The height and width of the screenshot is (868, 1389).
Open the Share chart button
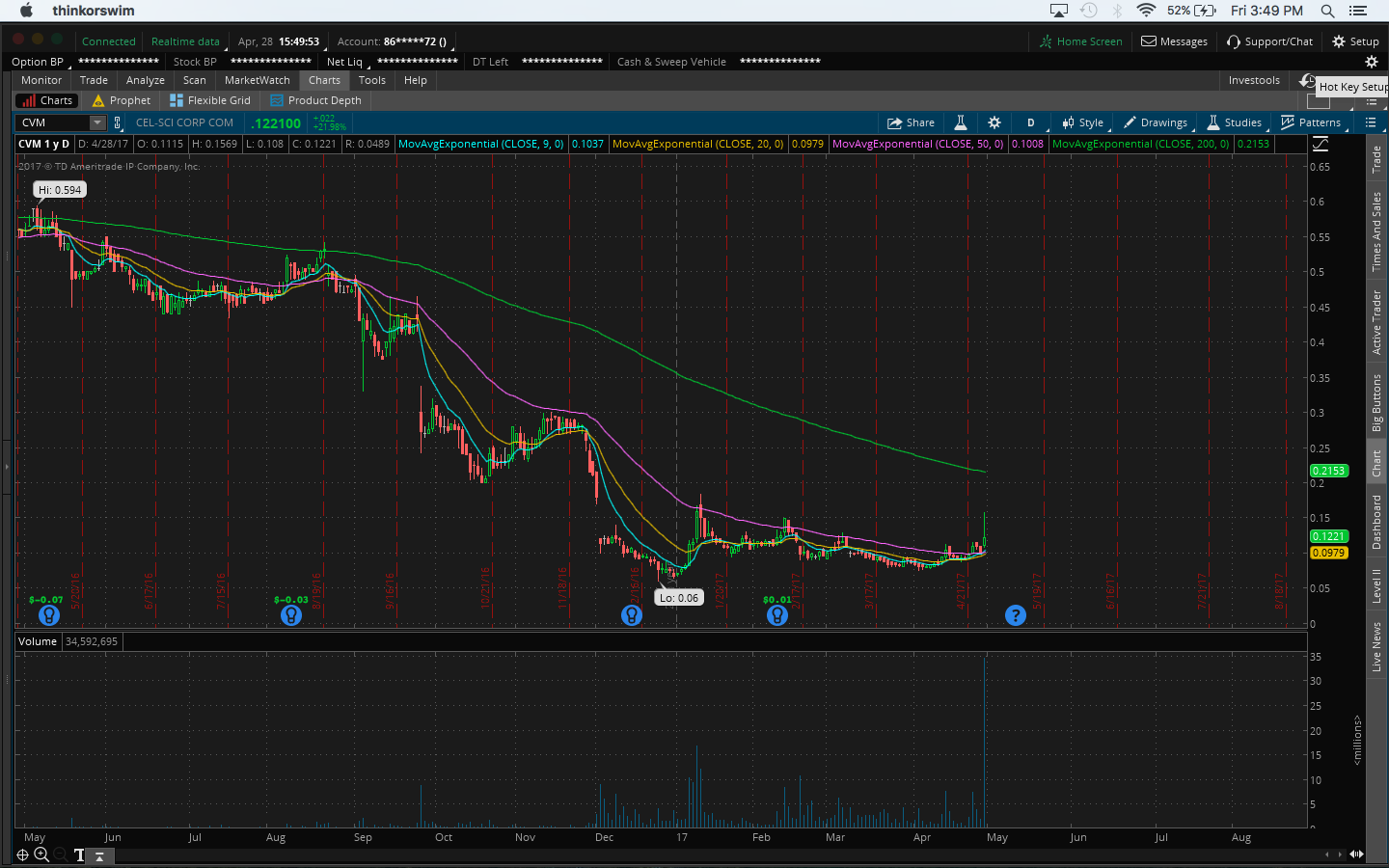pyautogui.click(x=911, y=122)
